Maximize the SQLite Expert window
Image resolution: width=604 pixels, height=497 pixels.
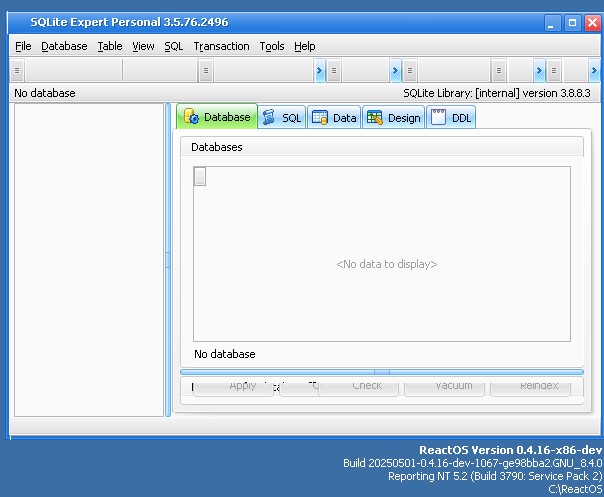(572, 23)
